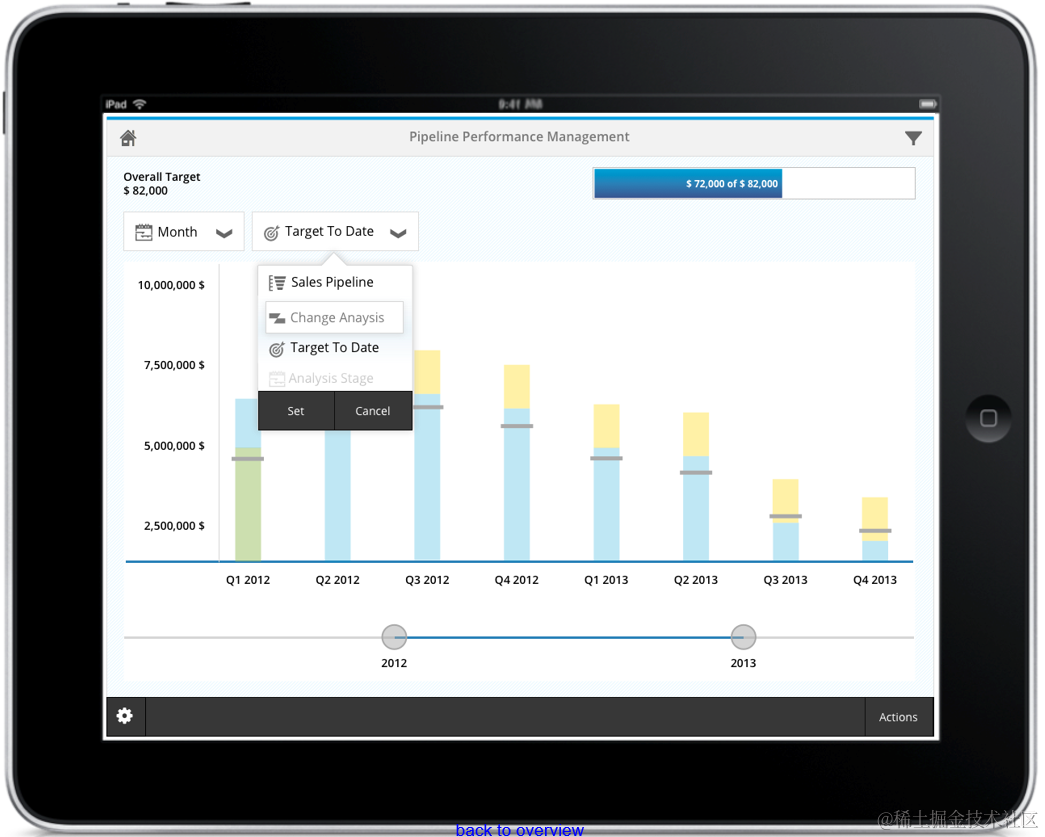This screenshot has width=1045, height=837.
Task: Expand the Month chevron arrow
Action: pyautogui.click(x=225, y=233)
